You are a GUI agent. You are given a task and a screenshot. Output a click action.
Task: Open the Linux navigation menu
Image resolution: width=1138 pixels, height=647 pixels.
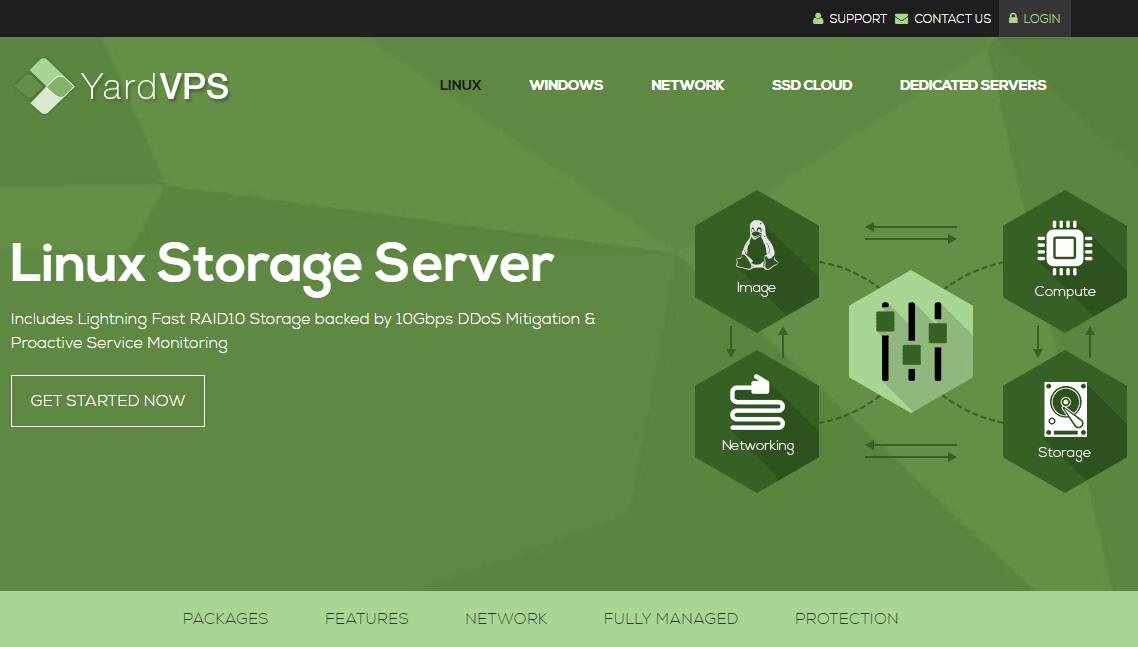(460, 85)
